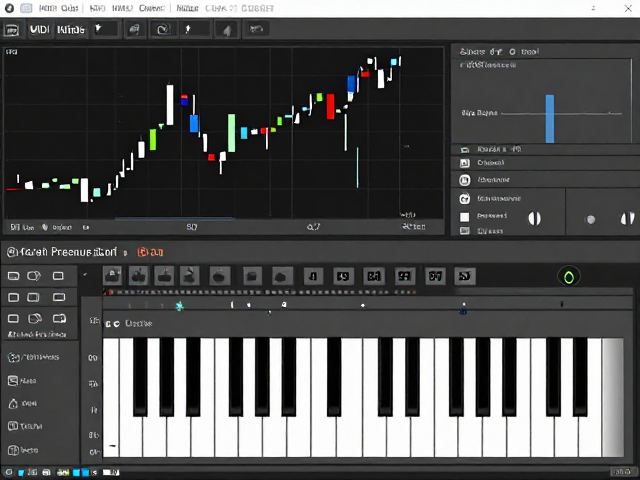Image resolution: width=640 pixels, height=480 pixels.
Task: Toggle the bottom small checkbox in the right panel
Action: pos(464,231)
